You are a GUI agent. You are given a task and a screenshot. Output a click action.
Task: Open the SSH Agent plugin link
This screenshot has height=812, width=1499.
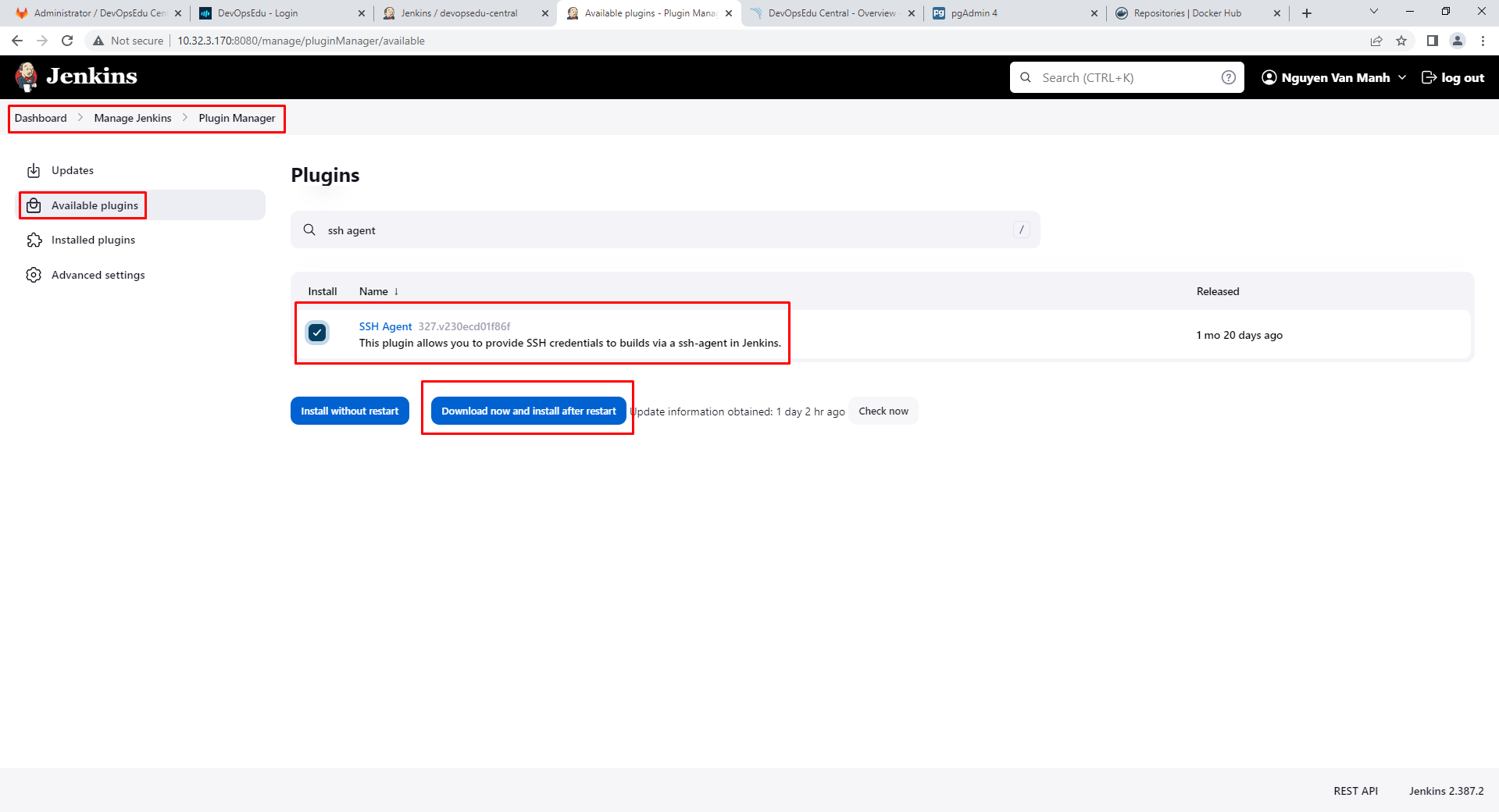pyautogui.click(x=385, y=326)
